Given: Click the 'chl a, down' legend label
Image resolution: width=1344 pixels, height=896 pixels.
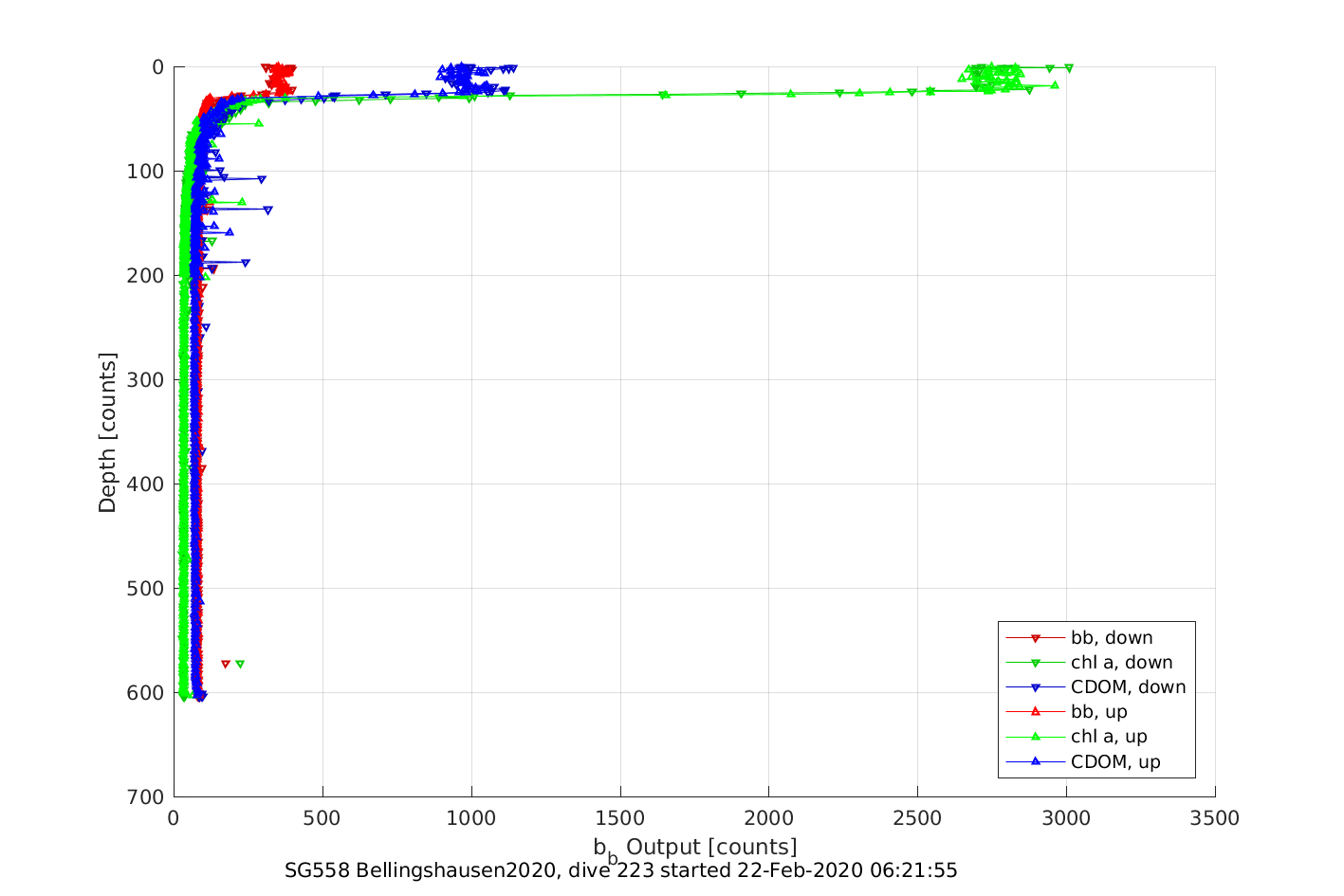Looking at the screenshot, I should point(1121,663).
